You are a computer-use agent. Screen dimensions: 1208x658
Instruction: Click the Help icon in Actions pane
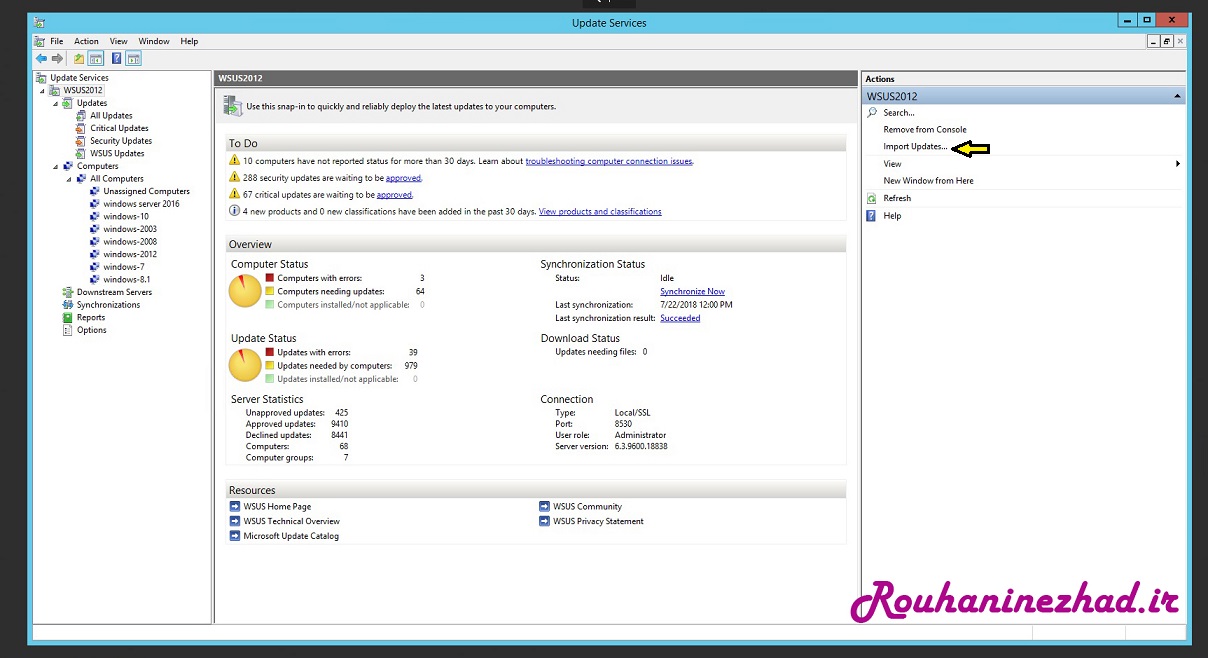872,215
